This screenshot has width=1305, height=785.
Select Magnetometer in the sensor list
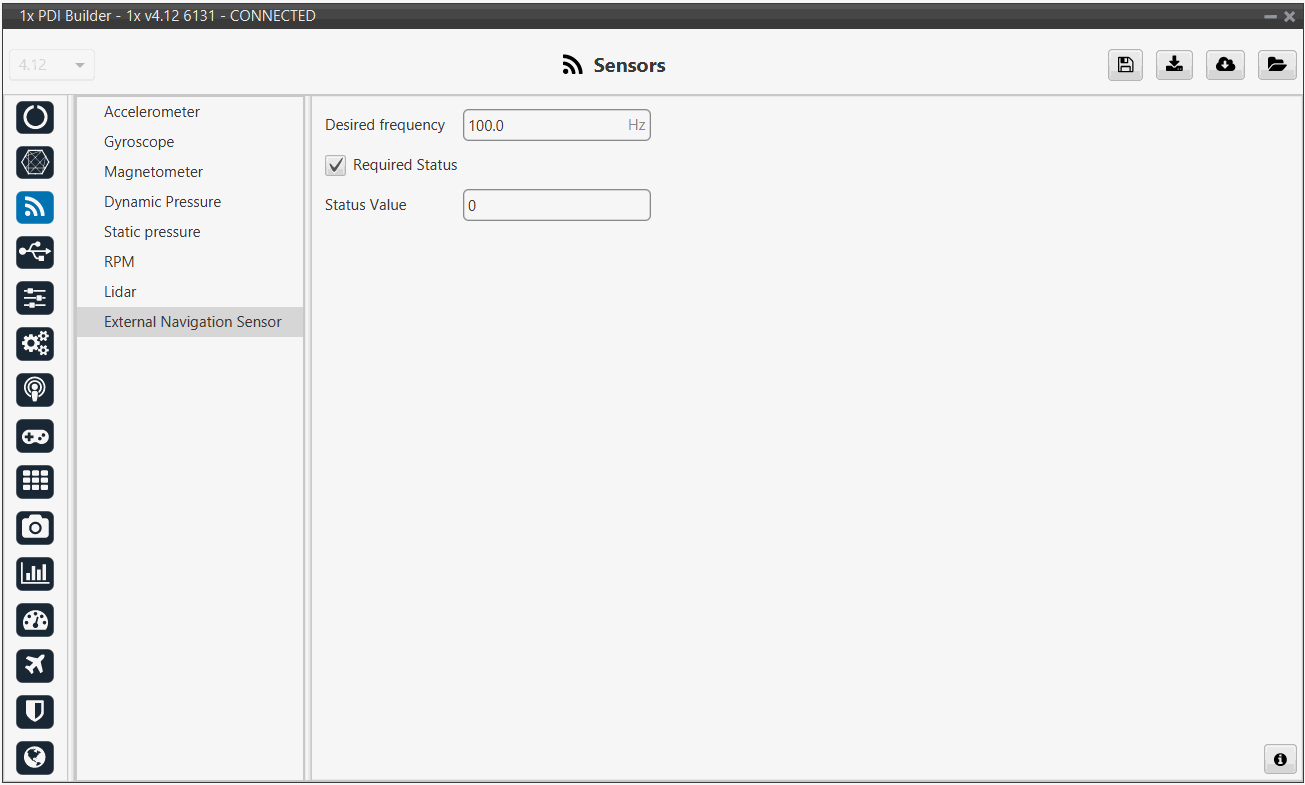(x=153, y=172)
